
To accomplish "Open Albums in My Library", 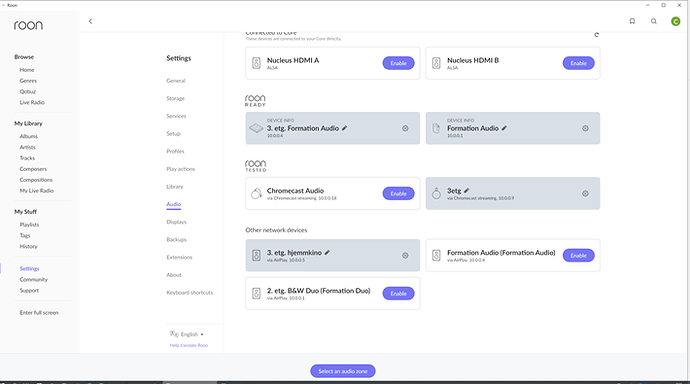I will point(29,136).
